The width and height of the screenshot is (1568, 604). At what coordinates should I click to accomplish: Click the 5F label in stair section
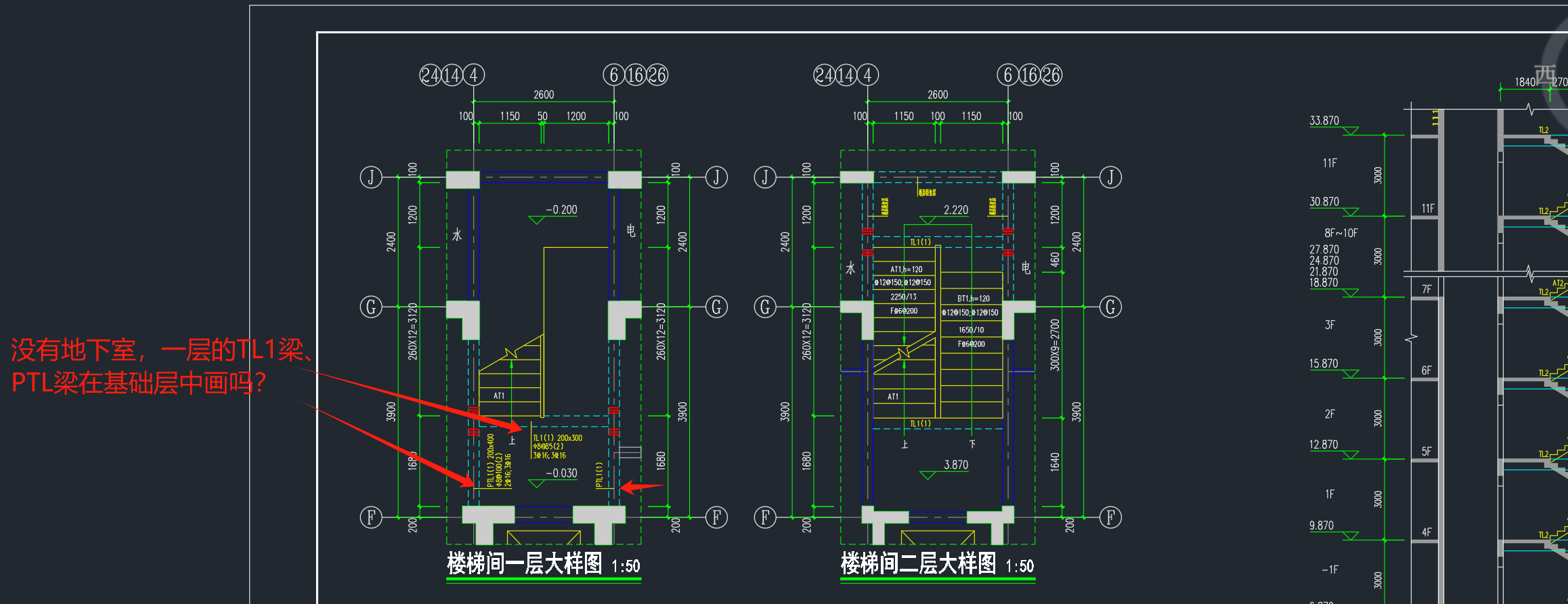pyautogui.click(x=1427, y=452)
